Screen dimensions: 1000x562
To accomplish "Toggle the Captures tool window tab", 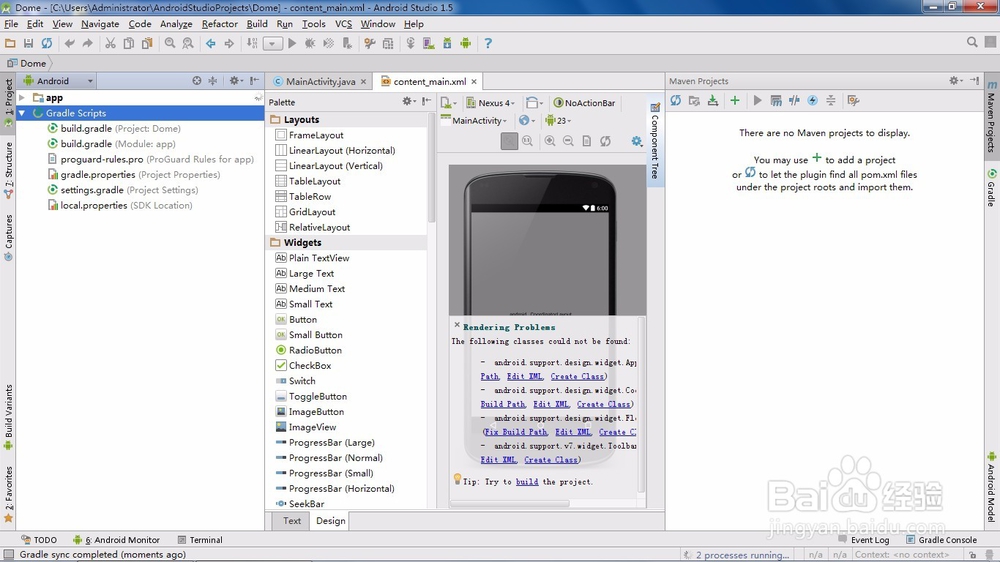I will tap(8, 237).
